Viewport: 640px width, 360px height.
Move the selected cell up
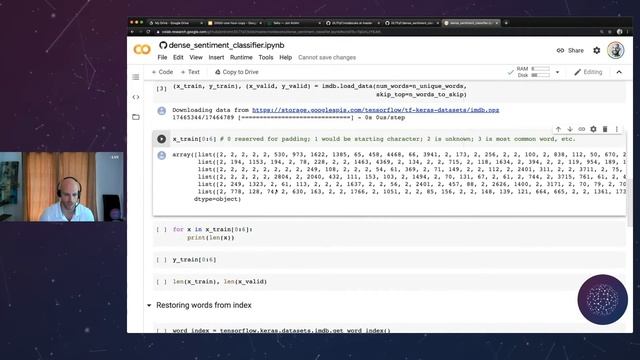tap(558, 129)
